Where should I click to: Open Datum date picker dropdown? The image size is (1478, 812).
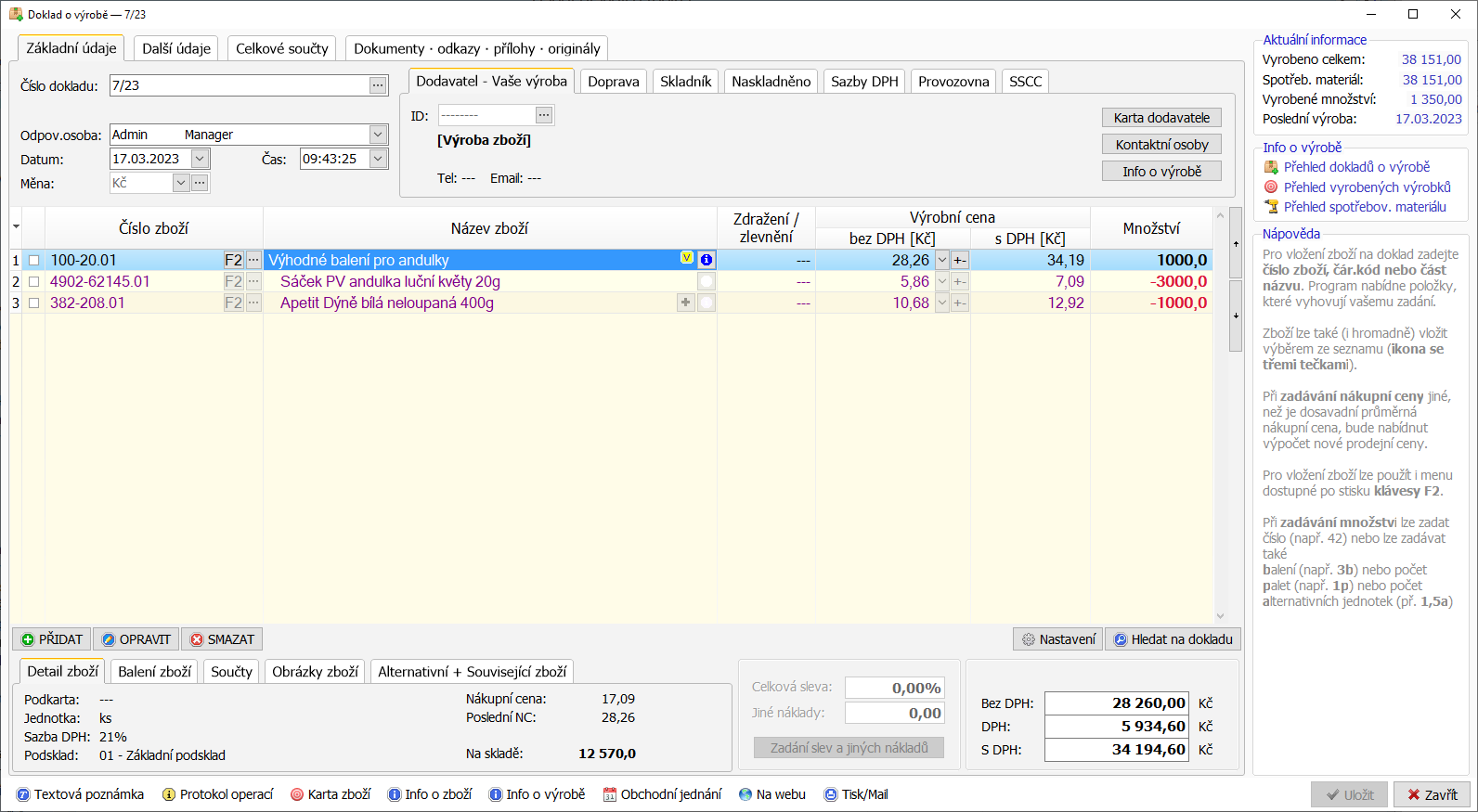tap(200, 159)
